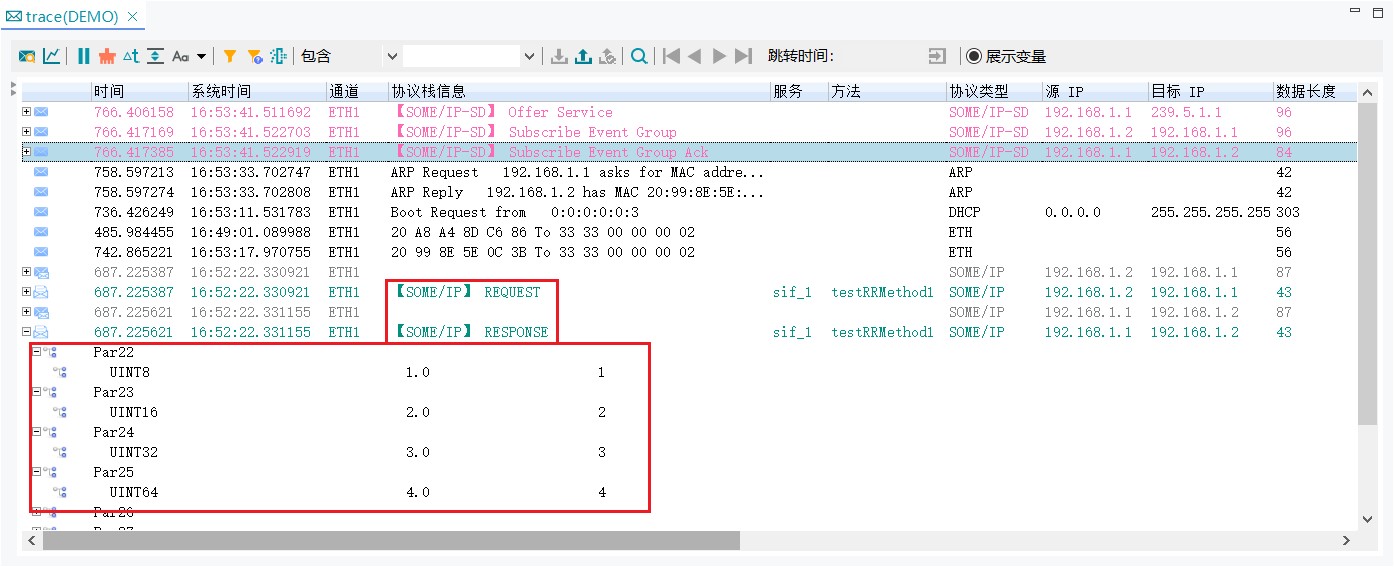1394x567 pixels.
Task: Click testRRMethod1 in the REQUEST row
Action: click(882, 292)
